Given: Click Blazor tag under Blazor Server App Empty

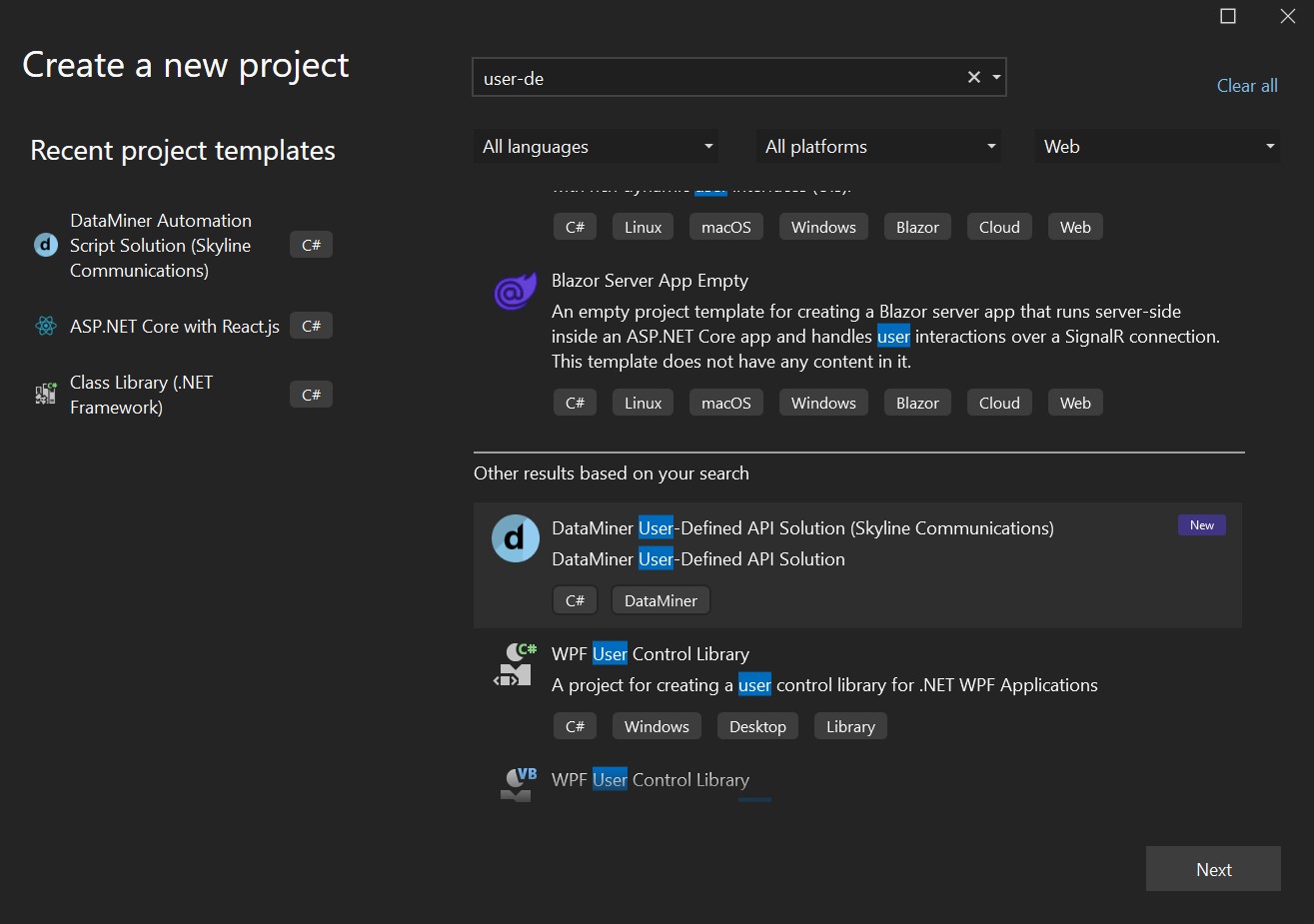Looking at the screenshot, I should [x=917, y=403].
